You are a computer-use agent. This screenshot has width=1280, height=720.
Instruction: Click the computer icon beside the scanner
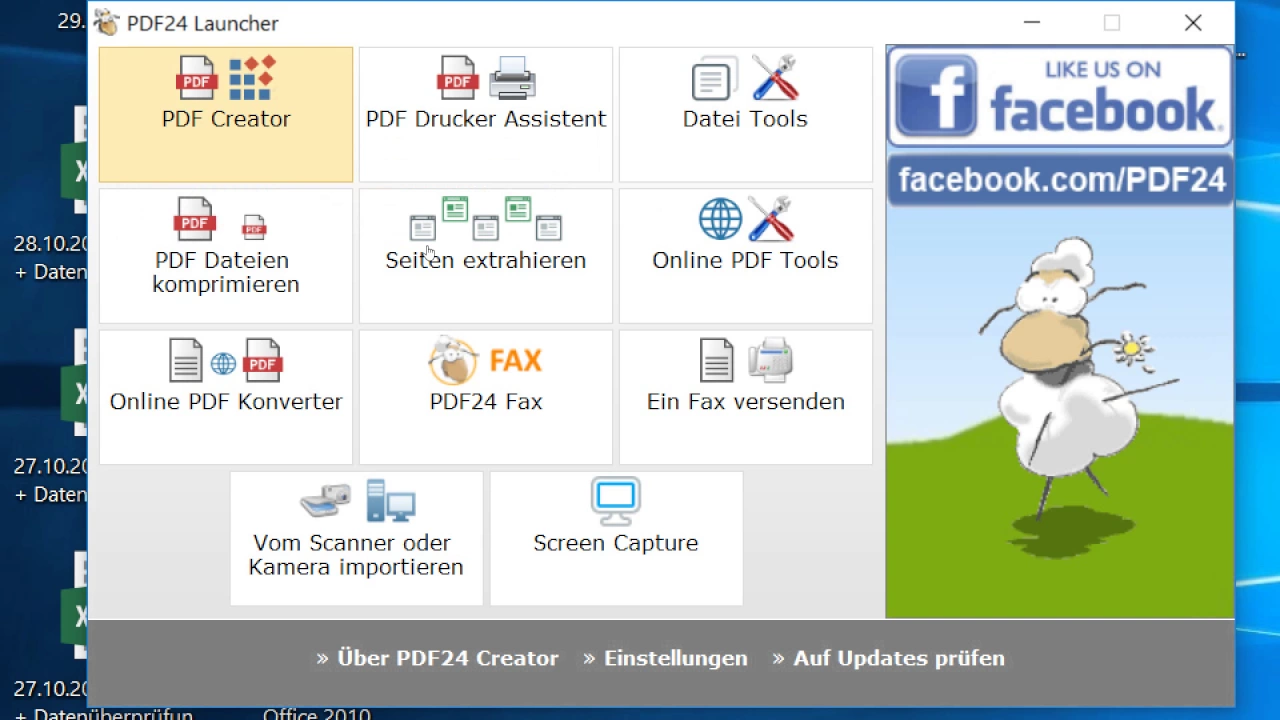[x=390, y=501]
